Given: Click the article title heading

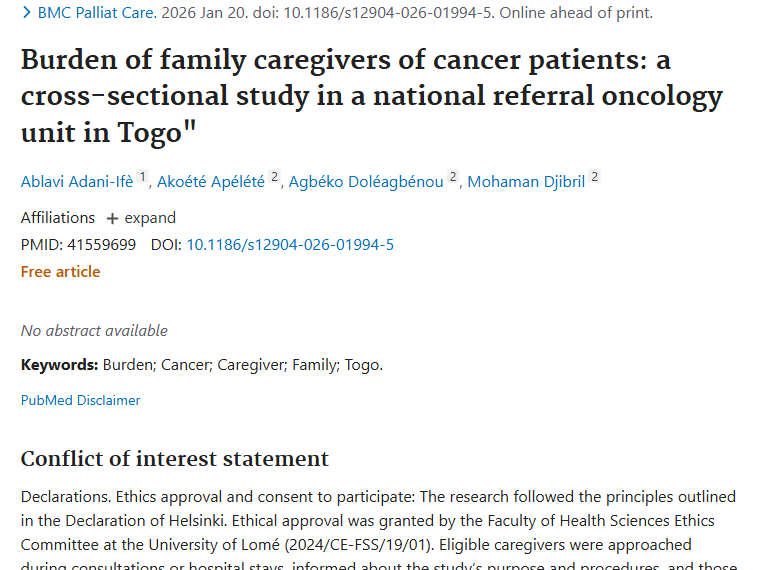Looking at the screenshot, I should click(x=370, y=96).
